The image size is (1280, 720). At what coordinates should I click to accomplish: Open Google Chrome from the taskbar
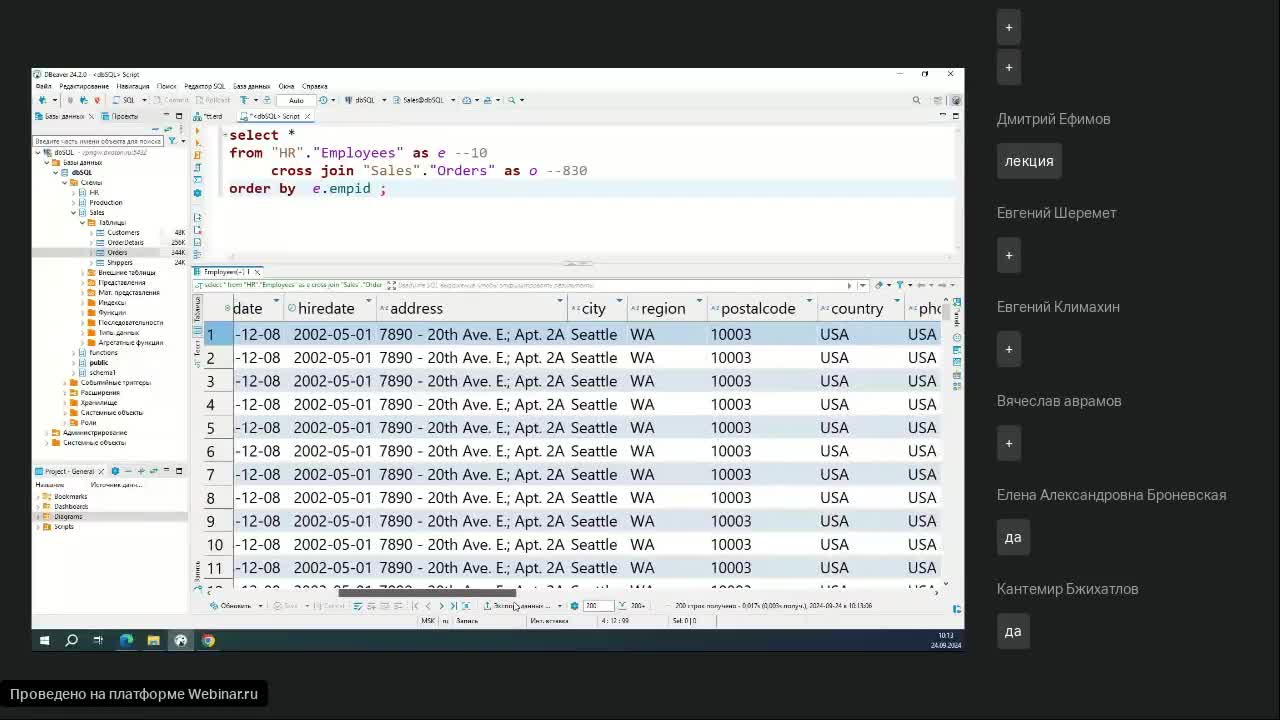208,640
